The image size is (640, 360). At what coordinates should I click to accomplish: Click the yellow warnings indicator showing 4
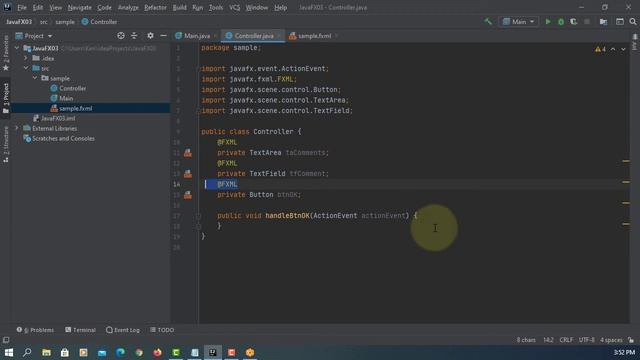click(x=600, y=49)
